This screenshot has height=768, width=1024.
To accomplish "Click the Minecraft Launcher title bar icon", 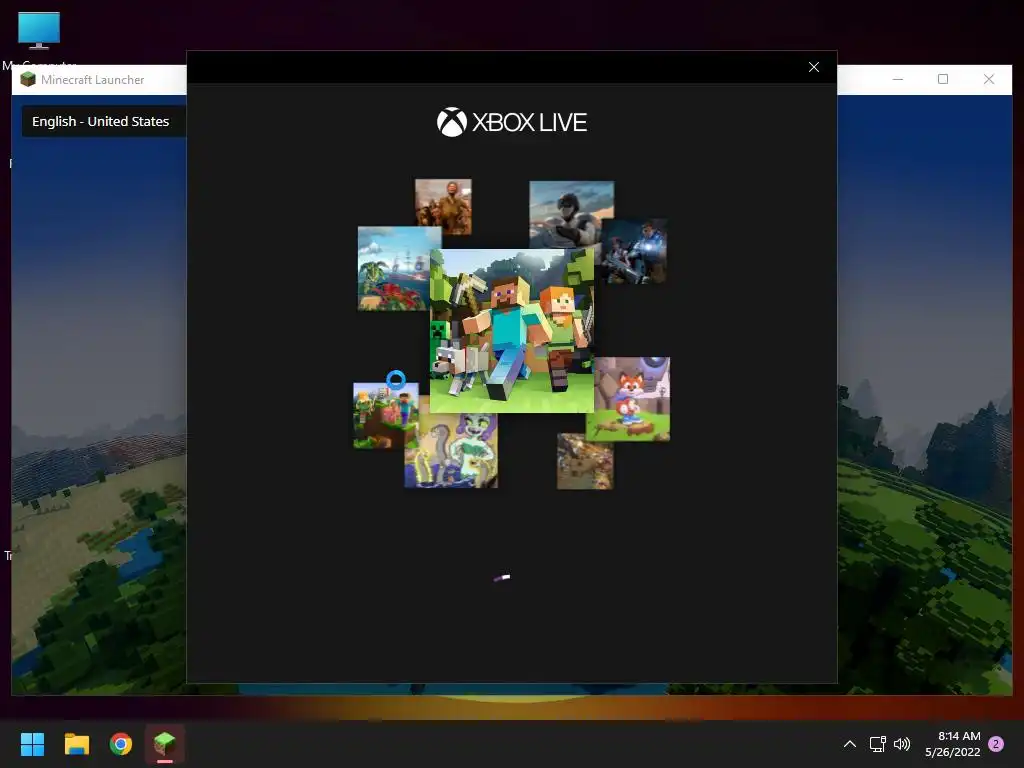I will (27, 80).
